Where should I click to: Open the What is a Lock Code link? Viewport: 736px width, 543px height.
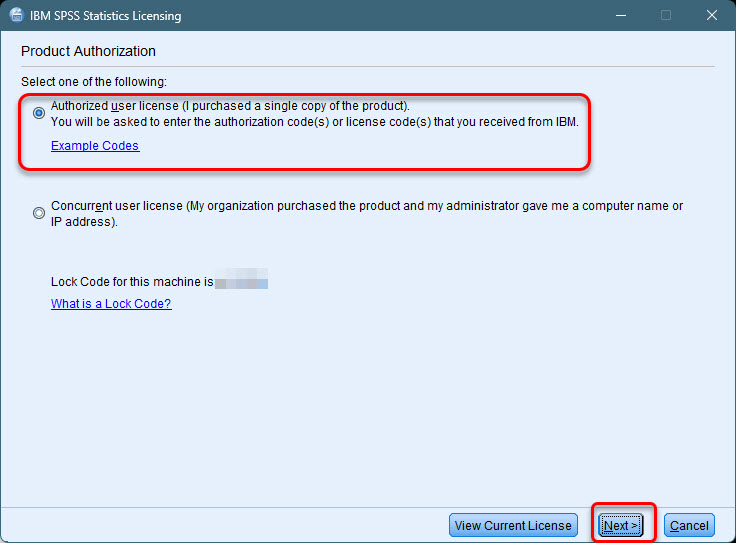click(111, 304)
